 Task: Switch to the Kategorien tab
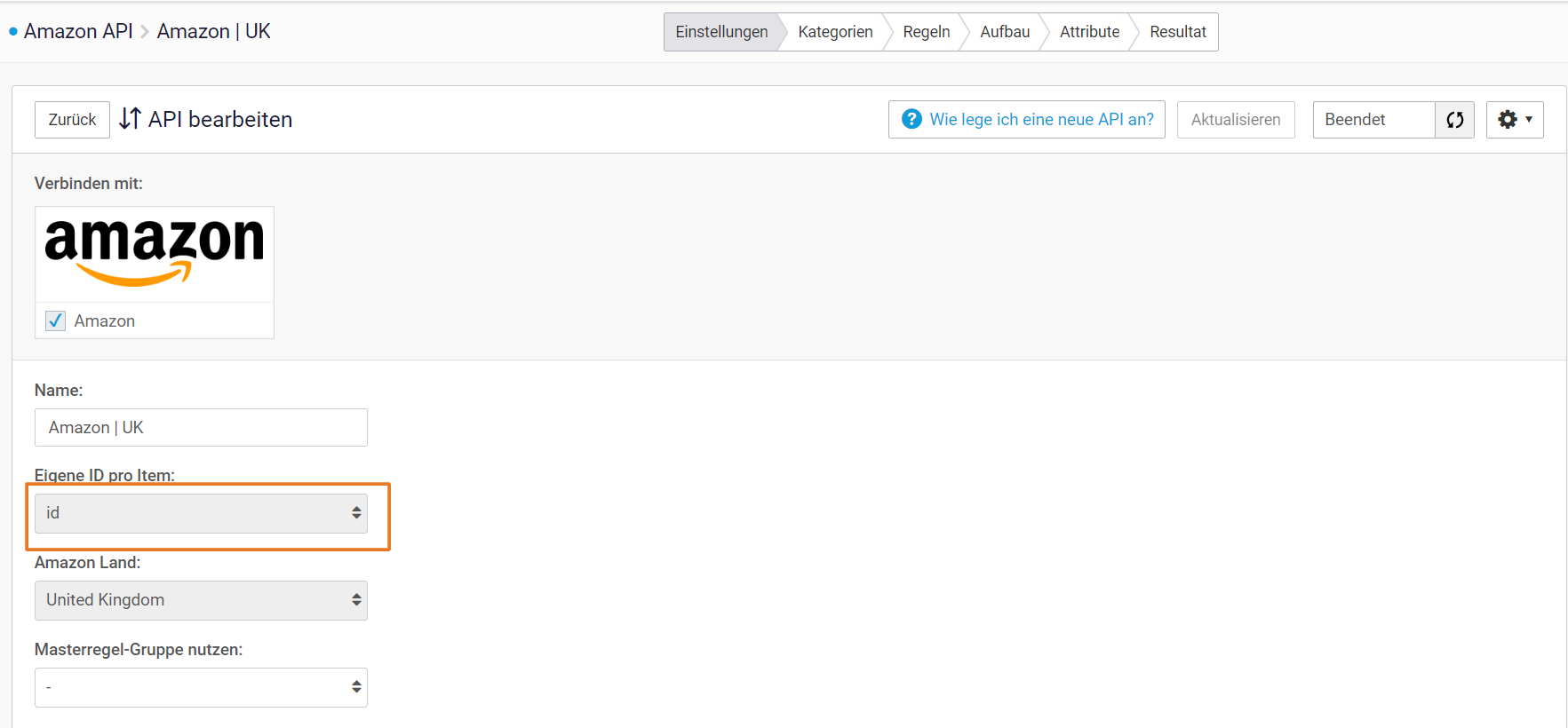tap(835, 32)
